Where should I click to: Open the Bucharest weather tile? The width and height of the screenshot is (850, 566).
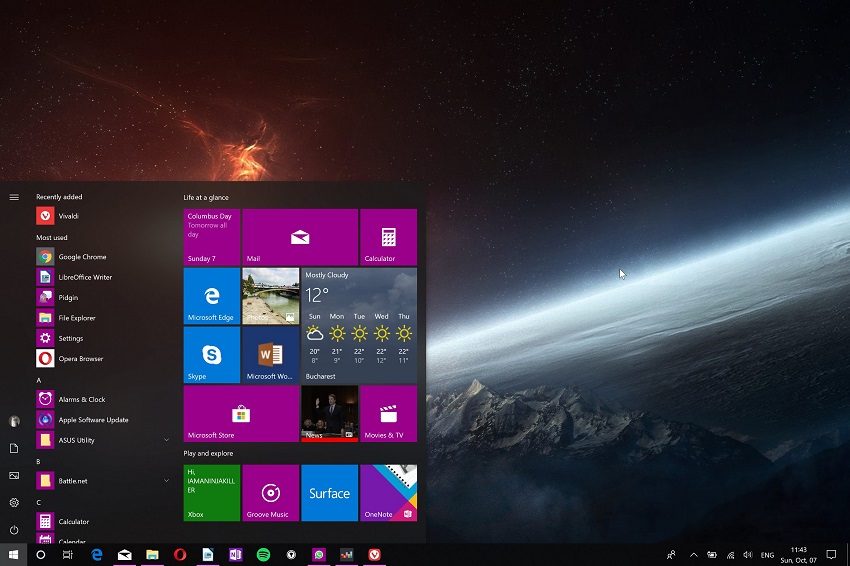tap(359, 325)
